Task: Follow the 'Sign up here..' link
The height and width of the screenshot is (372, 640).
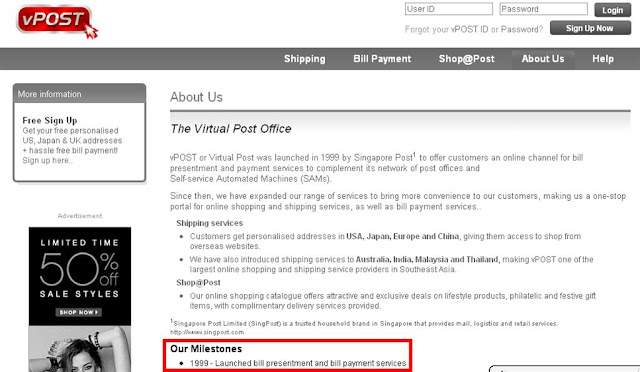Action: [47, 160]
